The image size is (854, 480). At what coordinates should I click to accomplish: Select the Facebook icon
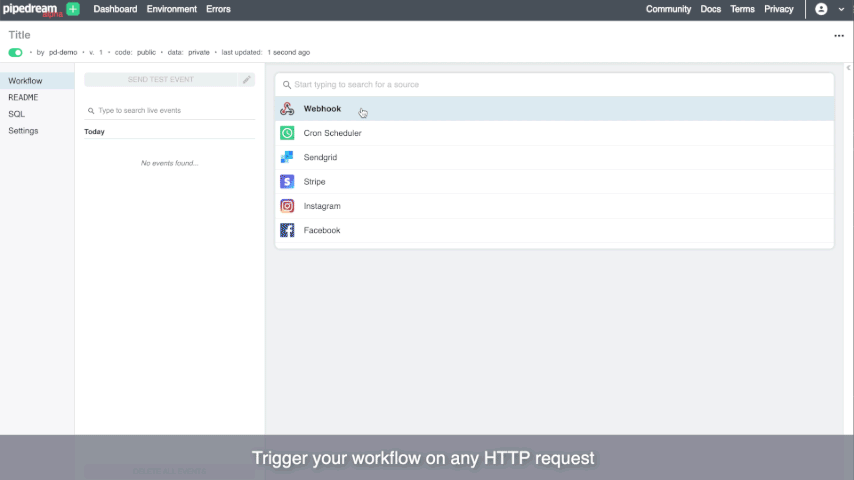(x=287, y=230)
